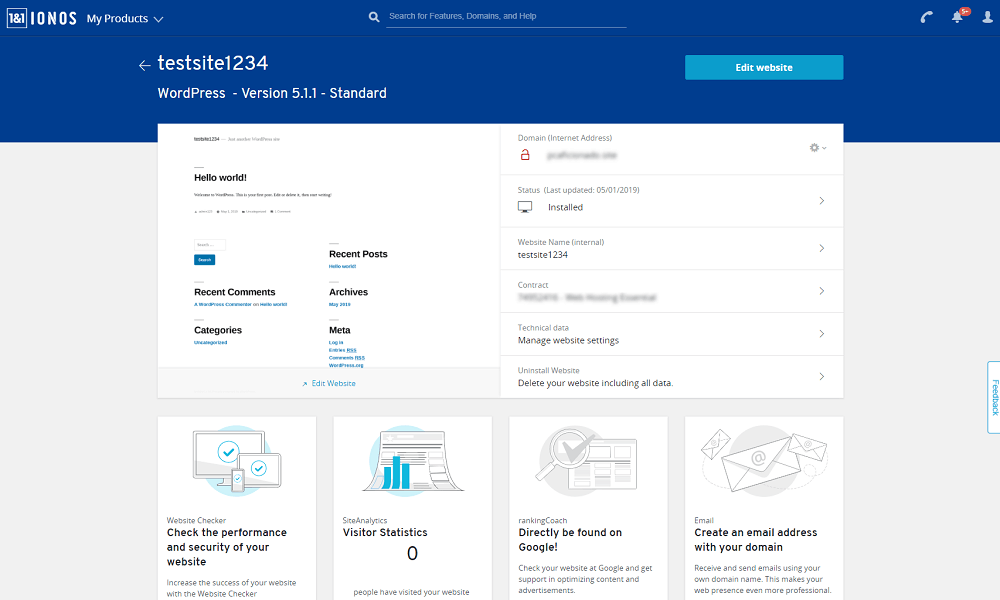Click the 'SiteAnalytics' label
The height and width of the screenshot is (600, 1000).
coord(365,520)
